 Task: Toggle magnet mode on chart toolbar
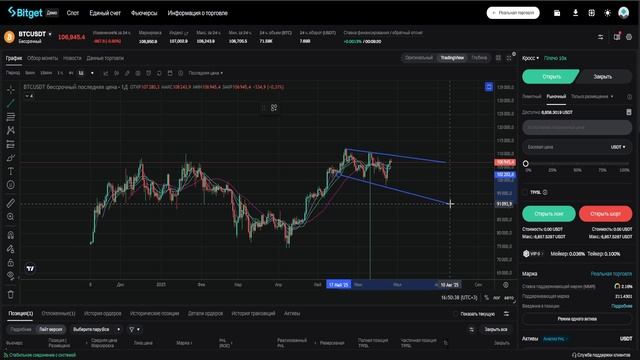pos(11,235)
